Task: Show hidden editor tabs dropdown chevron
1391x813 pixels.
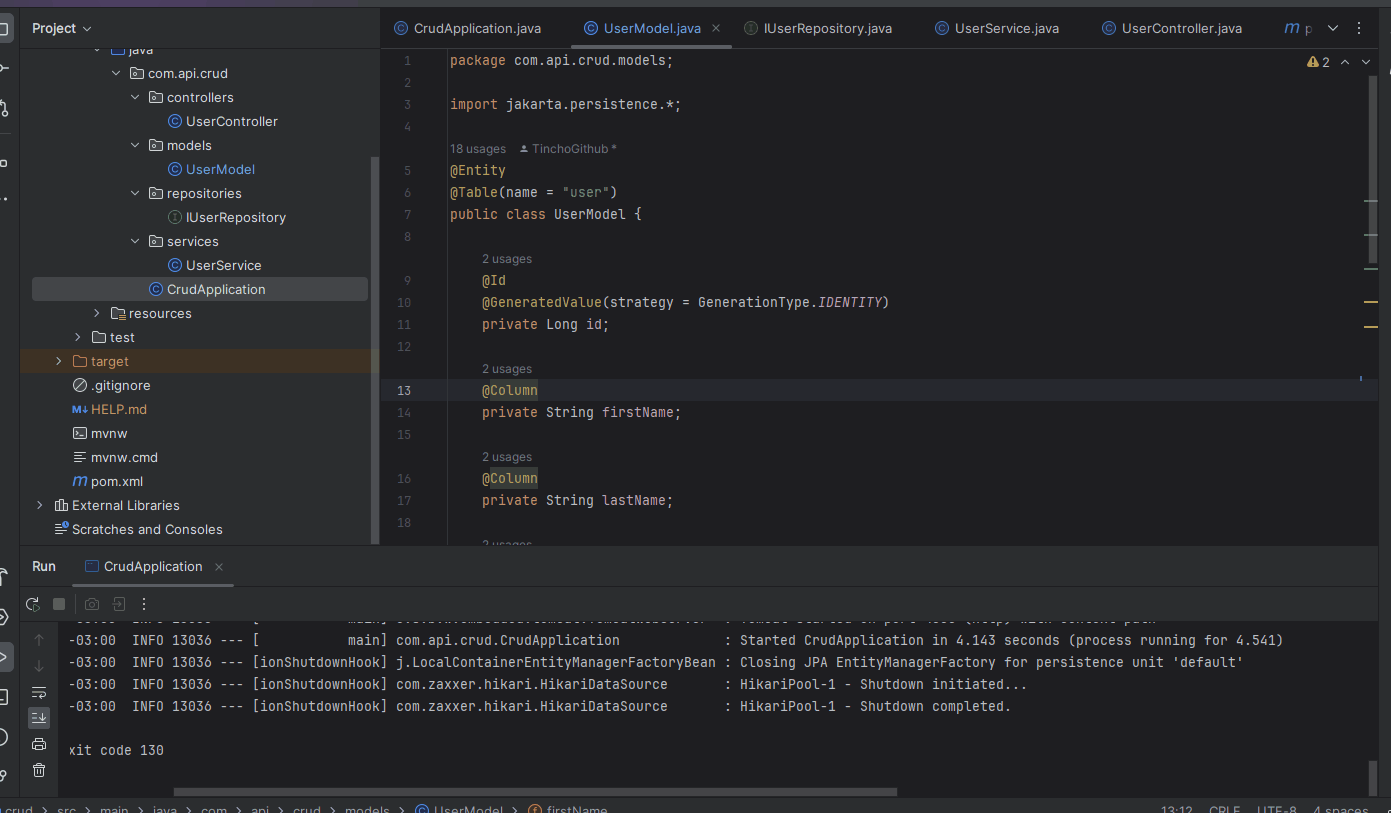Action: 1333,28
